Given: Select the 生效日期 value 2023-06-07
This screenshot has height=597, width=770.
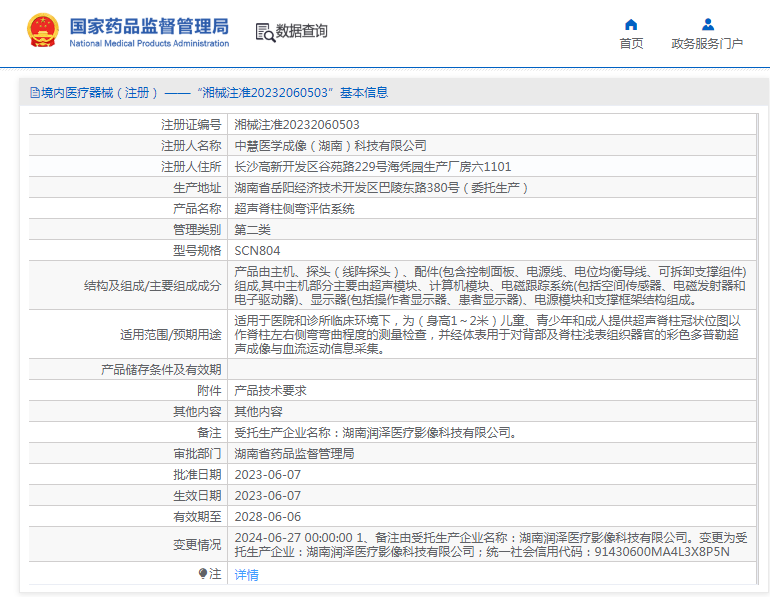Looking at the screenshot, I should [x=268, y=496].
